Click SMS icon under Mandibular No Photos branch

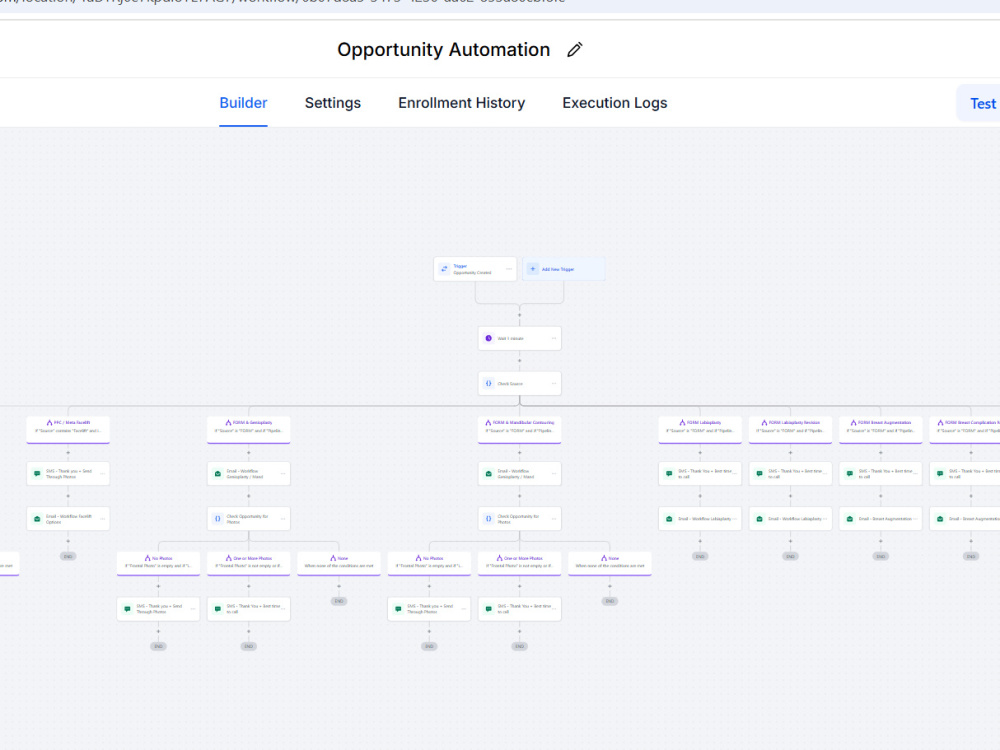[398, 609]
